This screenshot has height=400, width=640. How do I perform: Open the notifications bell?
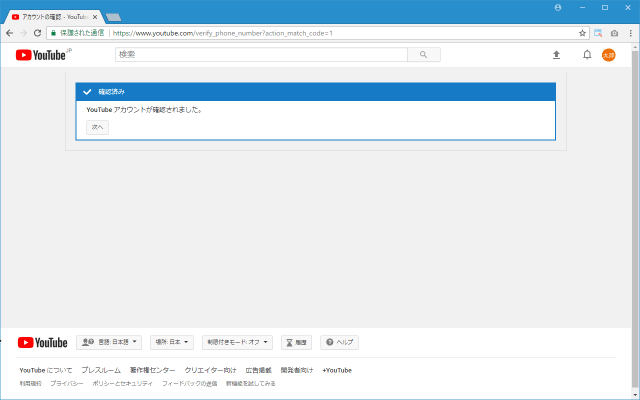point(587,55)
